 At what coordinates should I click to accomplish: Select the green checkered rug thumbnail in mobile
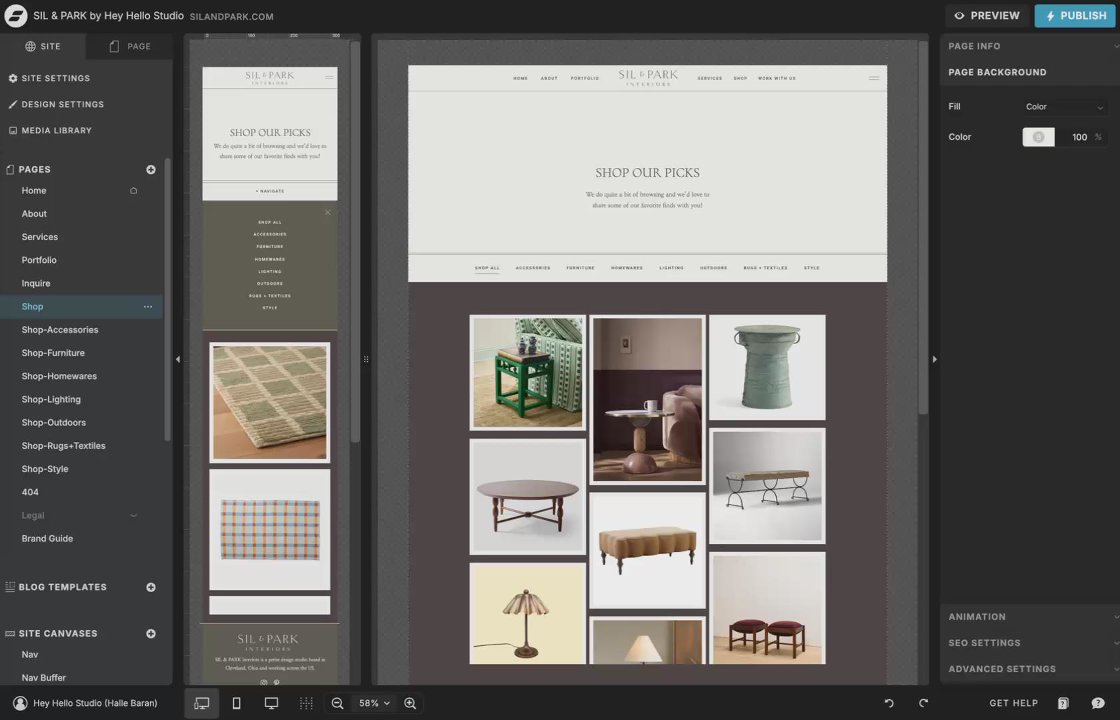(270, 403)
